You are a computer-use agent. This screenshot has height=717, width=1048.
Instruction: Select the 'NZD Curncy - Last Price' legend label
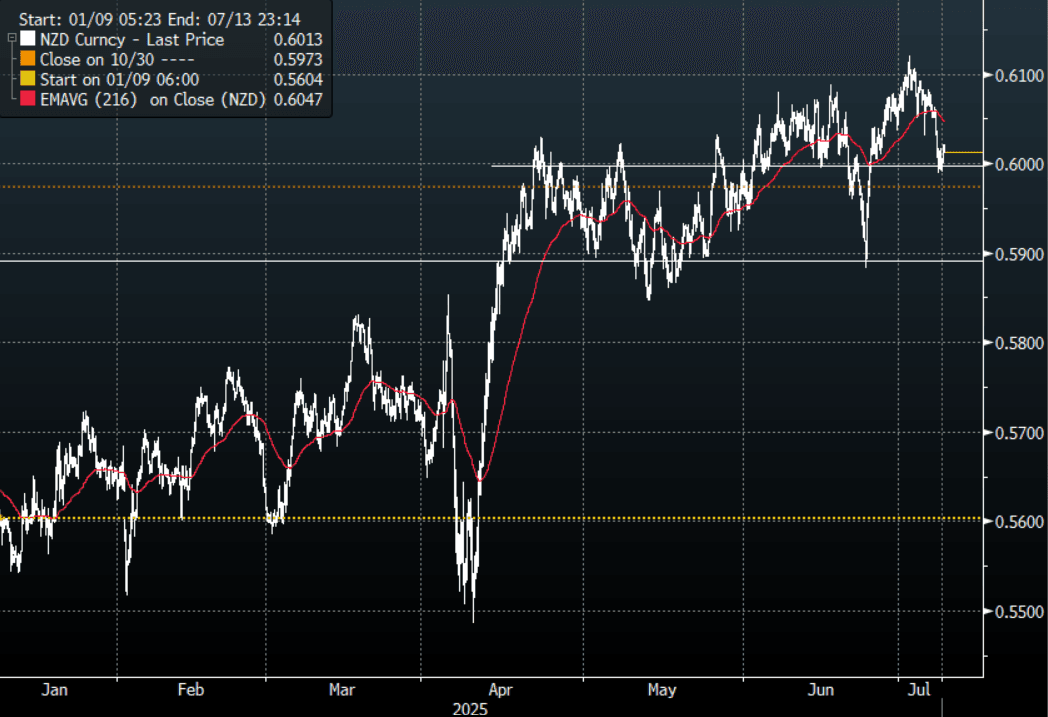[132, 39]
